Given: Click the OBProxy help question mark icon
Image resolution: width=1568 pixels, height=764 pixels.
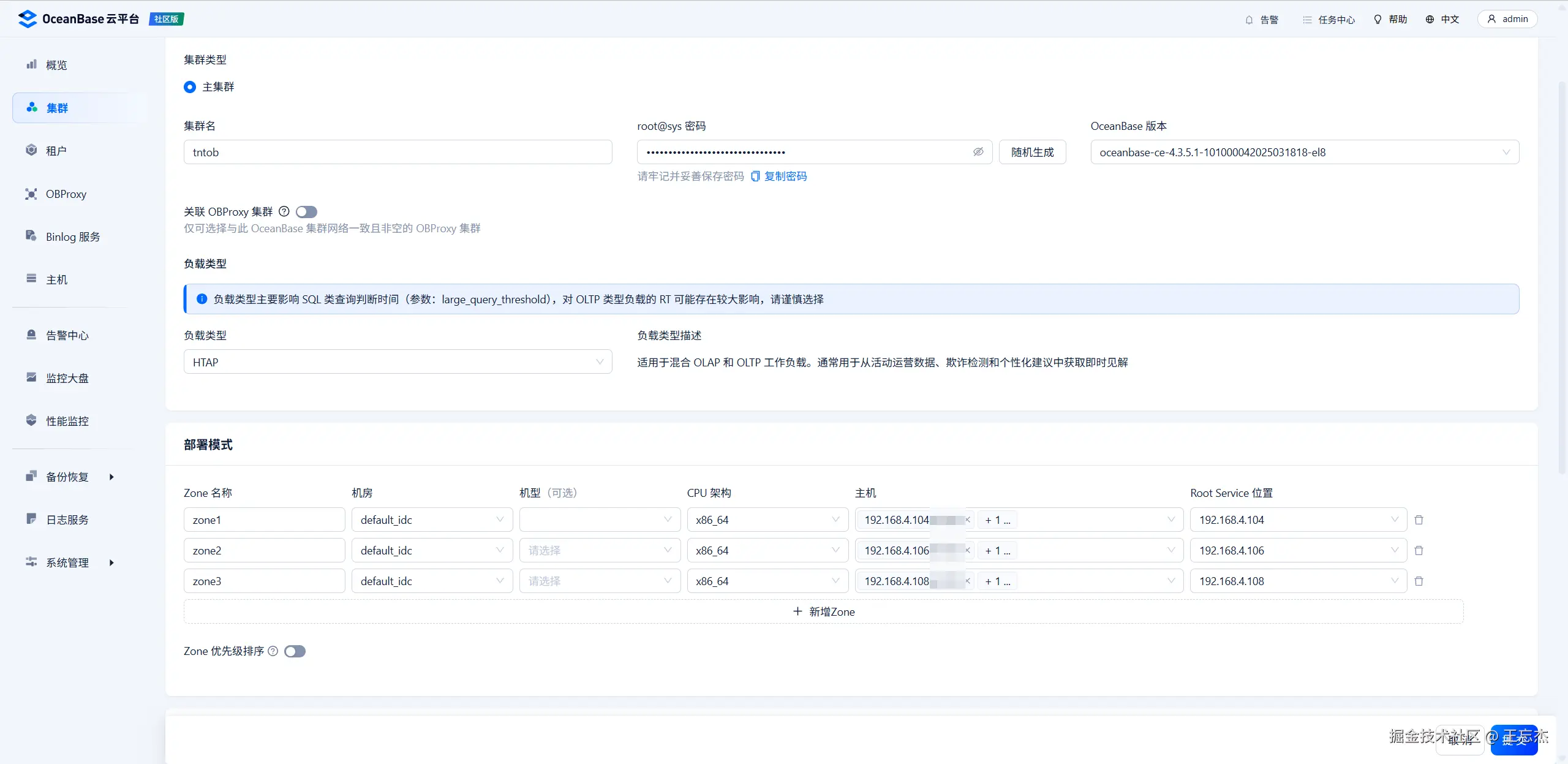Looking at the screenshot, I should point(284,211).
